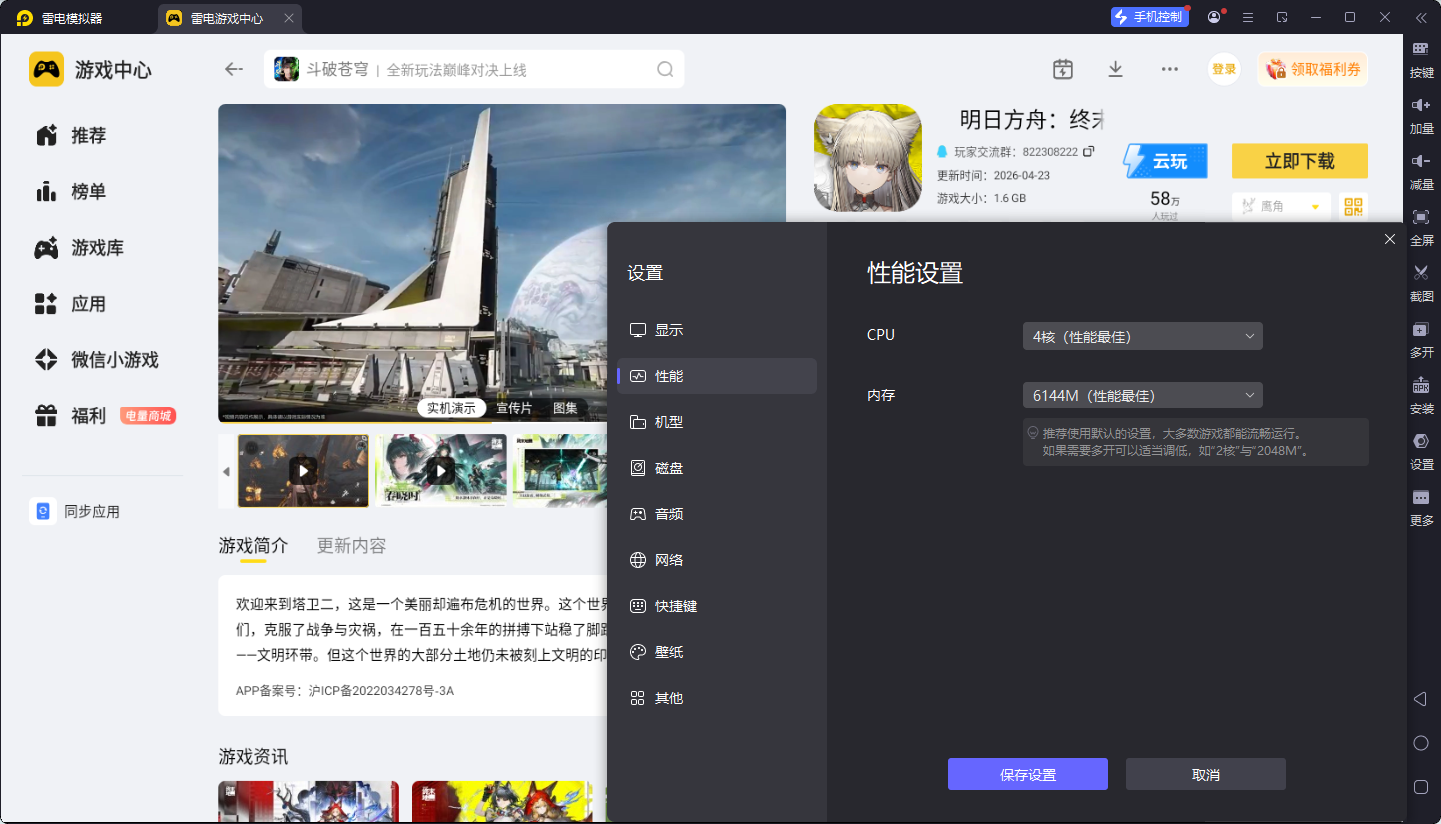Image resolution: width=1441 pixels, height=824 pixels.
Task: Tap the Android back triangle button
Action: pyautogui.click(x=1420, y=699)
